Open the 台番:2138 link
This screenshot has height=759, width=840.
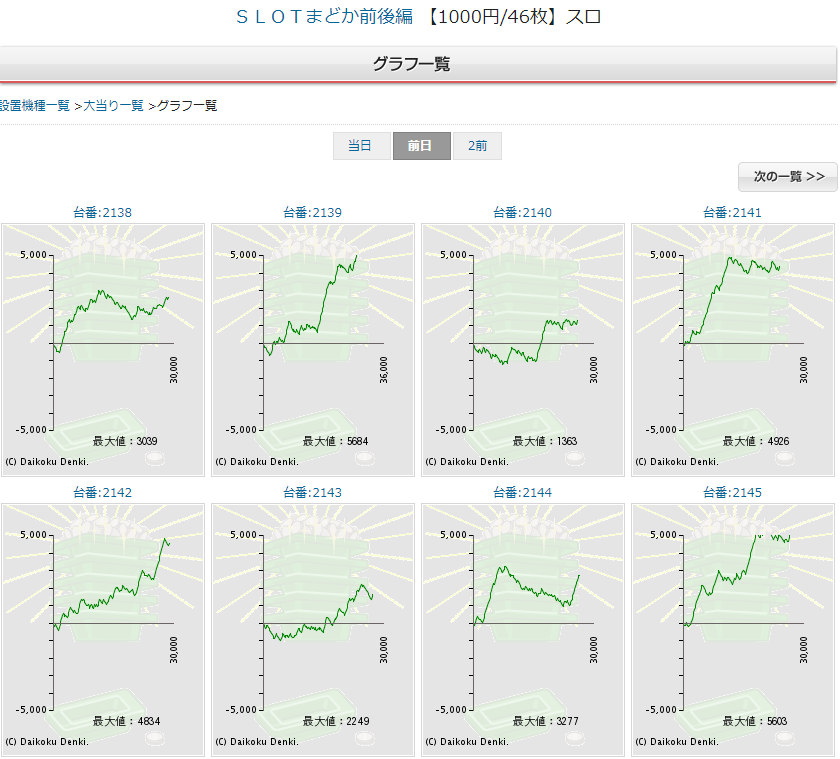click(102, 212)
